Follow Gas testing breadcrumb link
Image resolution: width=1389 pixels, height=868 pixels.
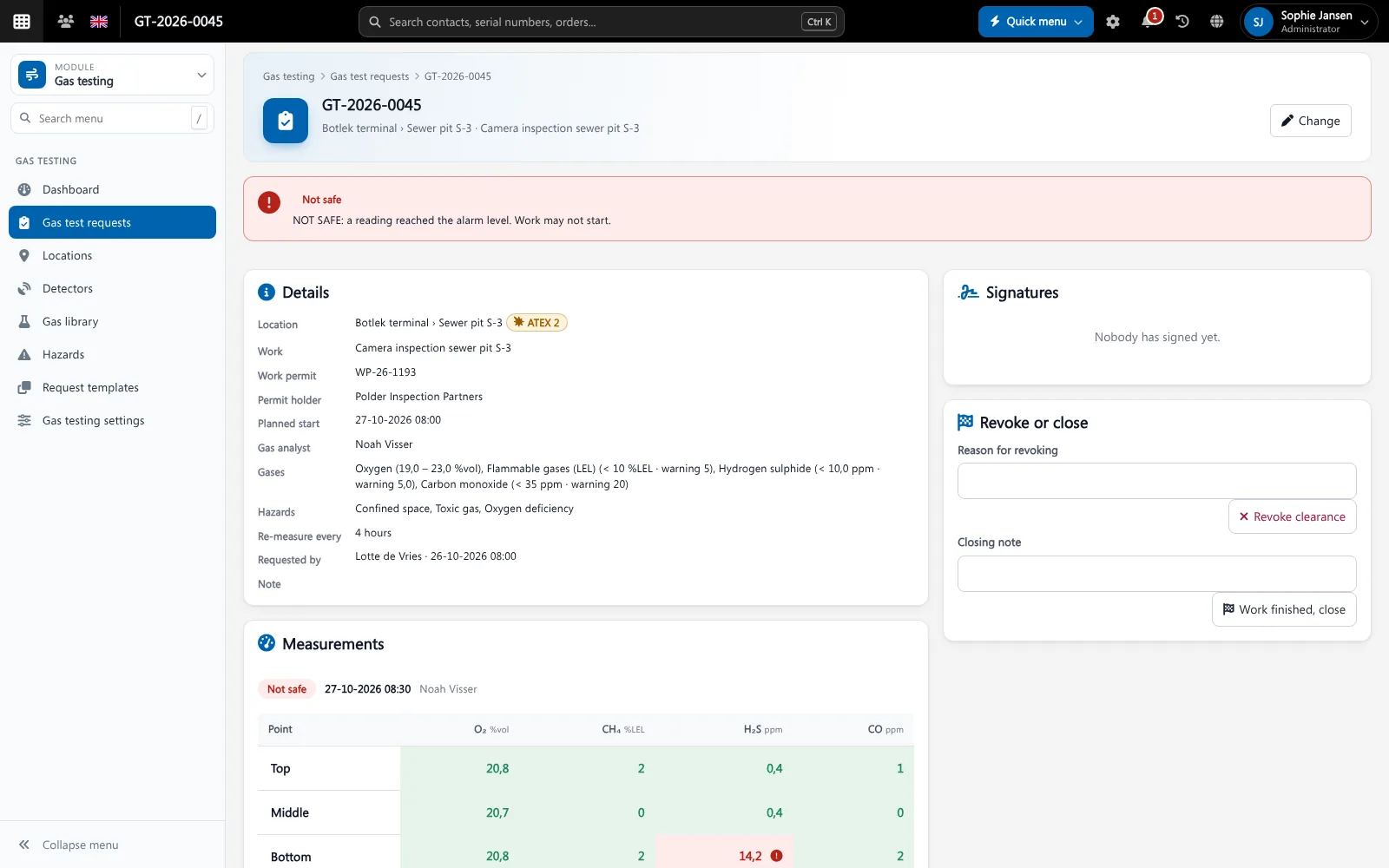pos(288,76)
